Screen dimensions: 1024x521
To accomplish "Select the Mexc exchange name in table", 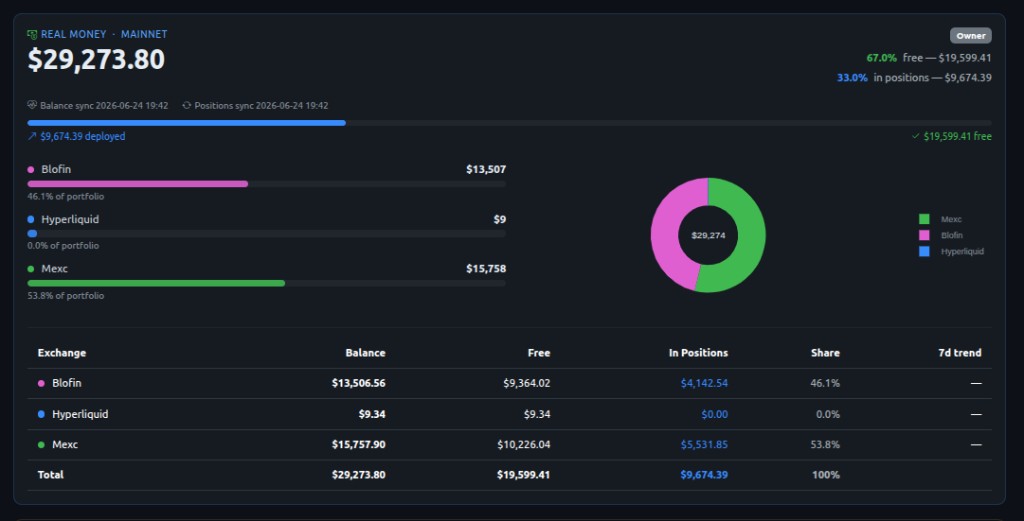I will 65,445.
